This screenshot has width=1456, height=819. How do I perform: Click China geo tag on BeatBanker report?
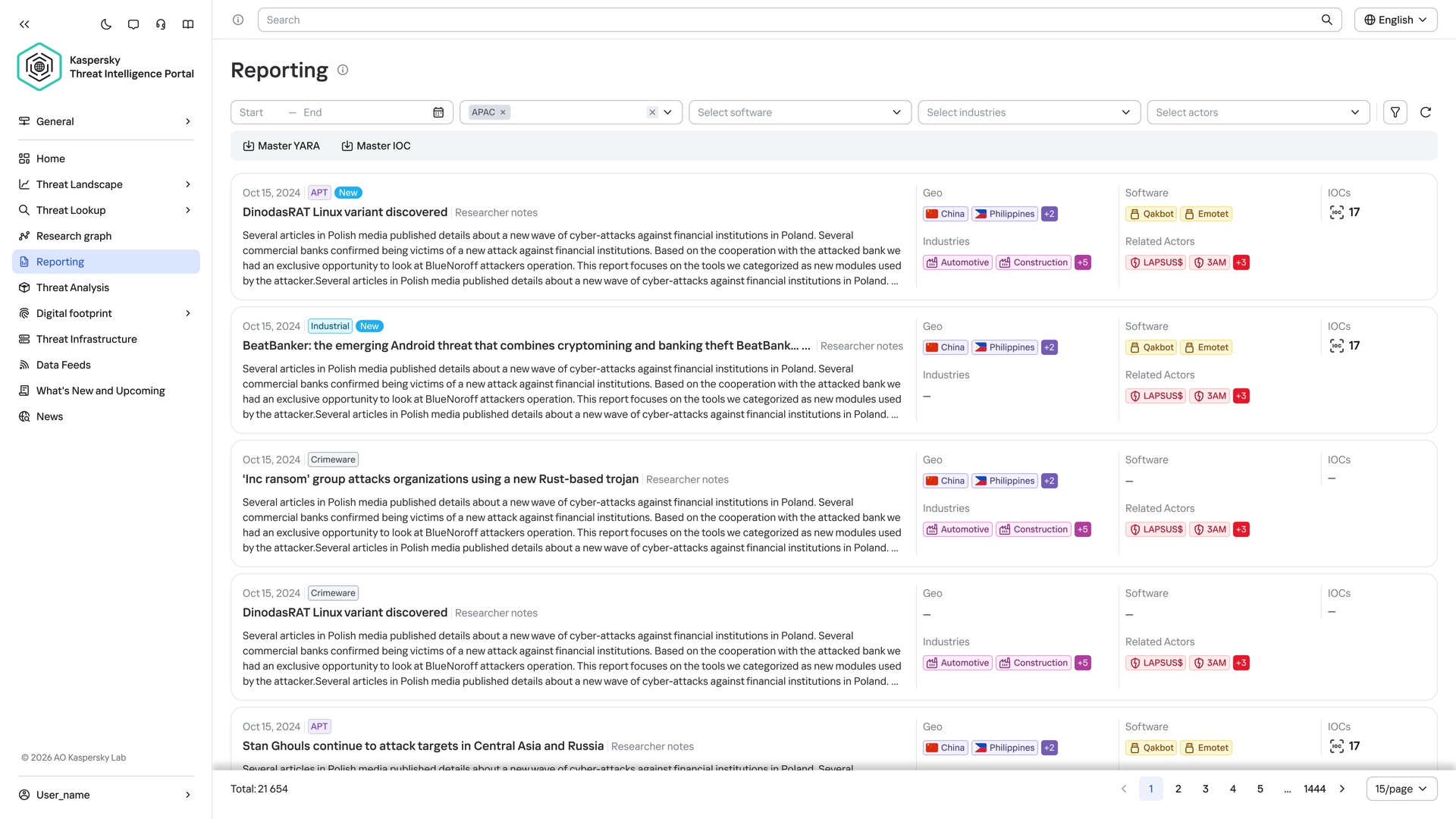click(946, 347)
